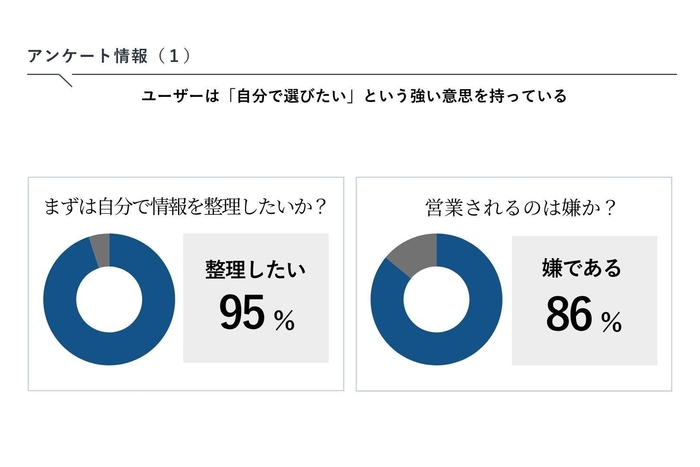Click the question 営業されるのは嫌か？
Viewport: 700px width, 467px height.
click(518, 208)
